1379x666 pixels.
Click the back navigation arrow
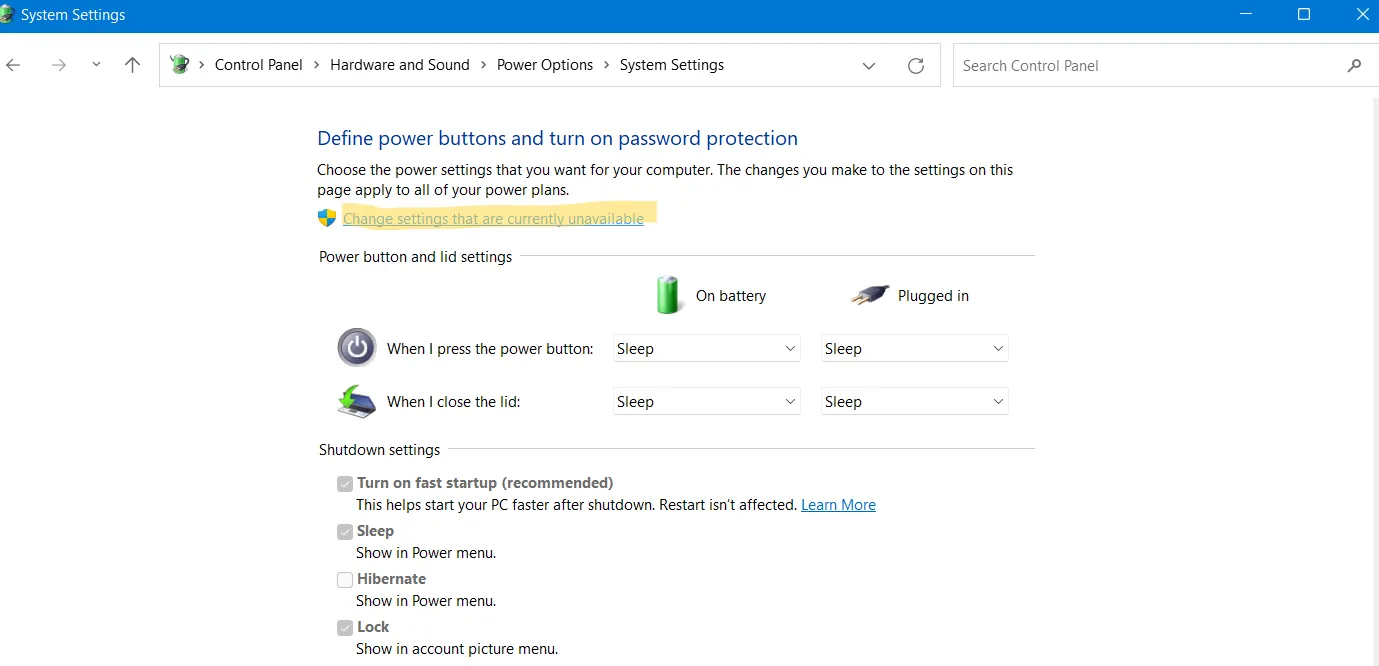click(x=13, y=64)
